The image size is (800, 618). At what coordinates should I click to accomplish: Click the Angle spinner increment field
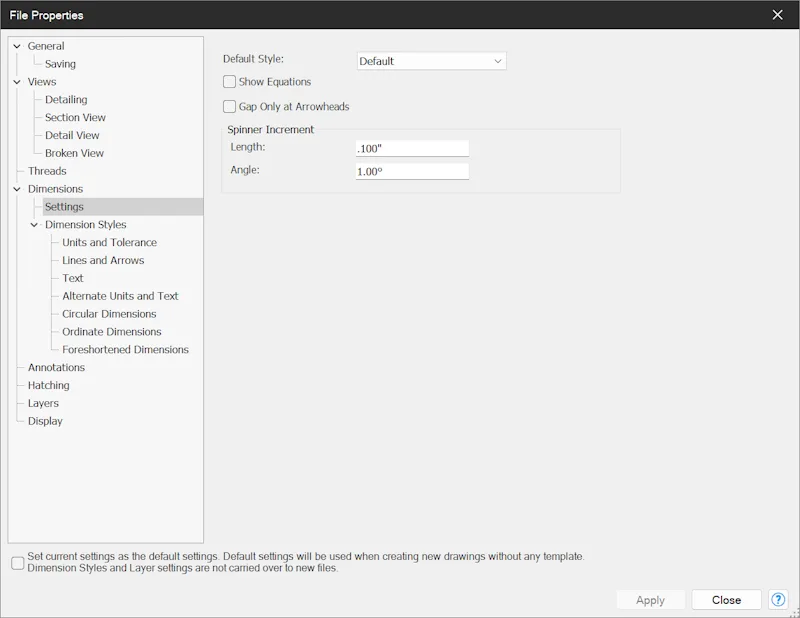[412, 171]
